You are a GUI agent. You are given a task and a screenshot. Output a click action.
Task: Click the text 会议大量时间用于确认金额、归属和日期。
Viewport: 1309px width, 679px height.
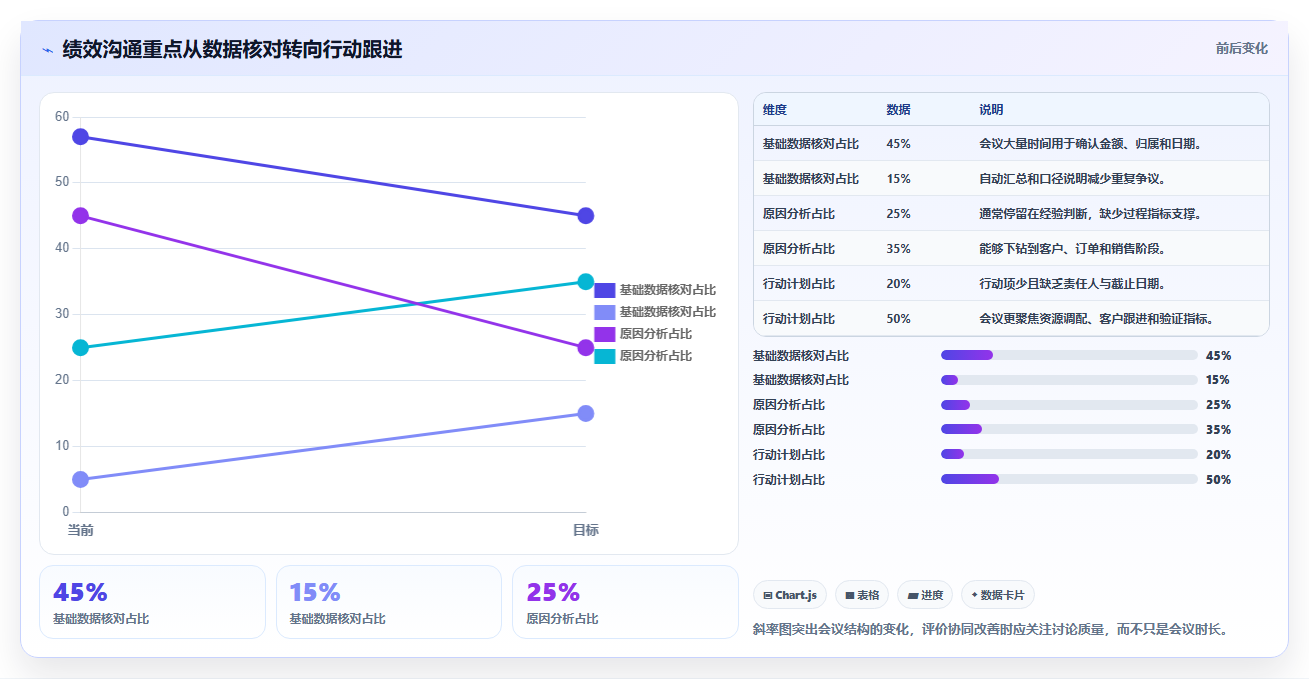coord(1090,144)
